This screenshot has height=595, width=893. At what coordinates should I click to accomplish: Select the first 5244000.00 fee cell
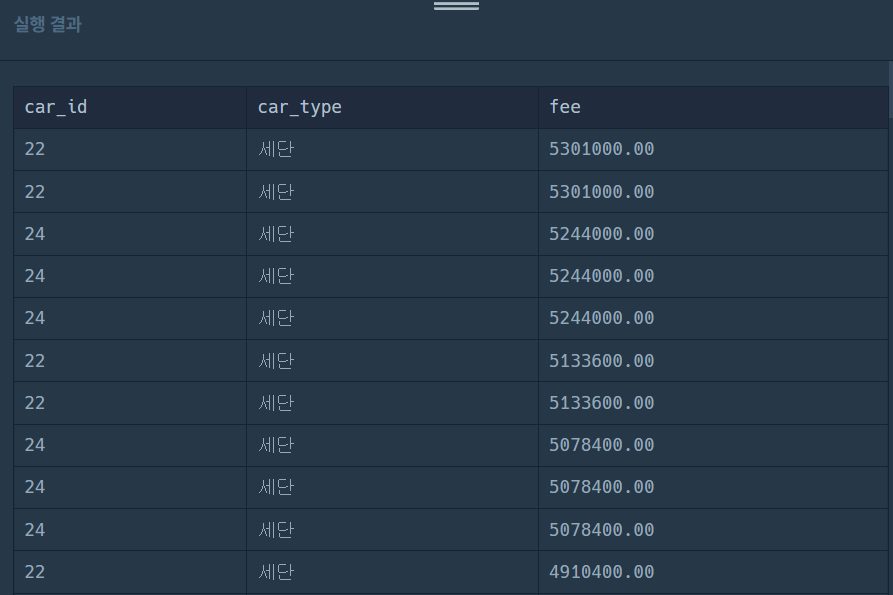pyautogui.click(x=601, y=234)
